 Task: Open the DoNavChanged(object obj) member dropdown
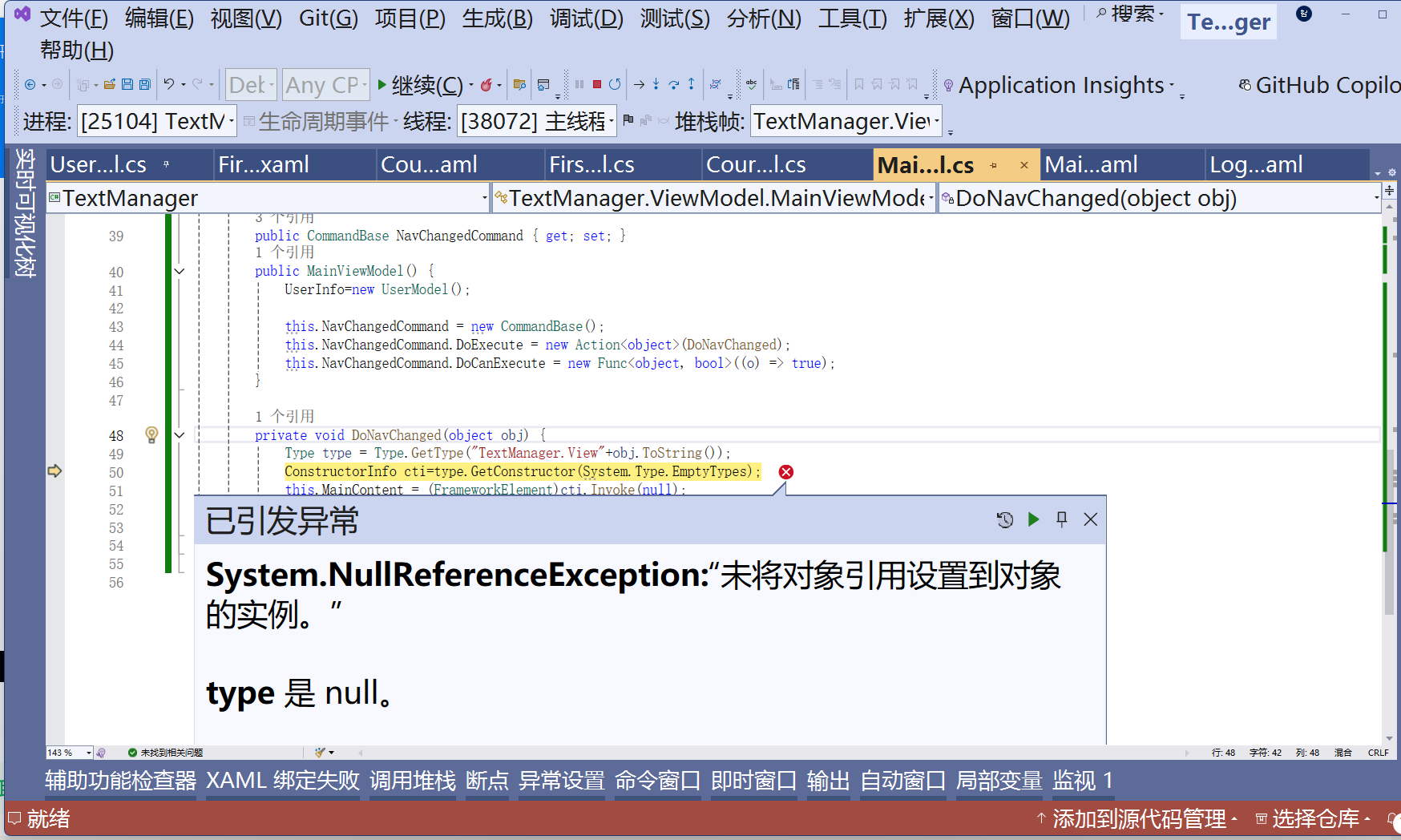click(1159, 198)
